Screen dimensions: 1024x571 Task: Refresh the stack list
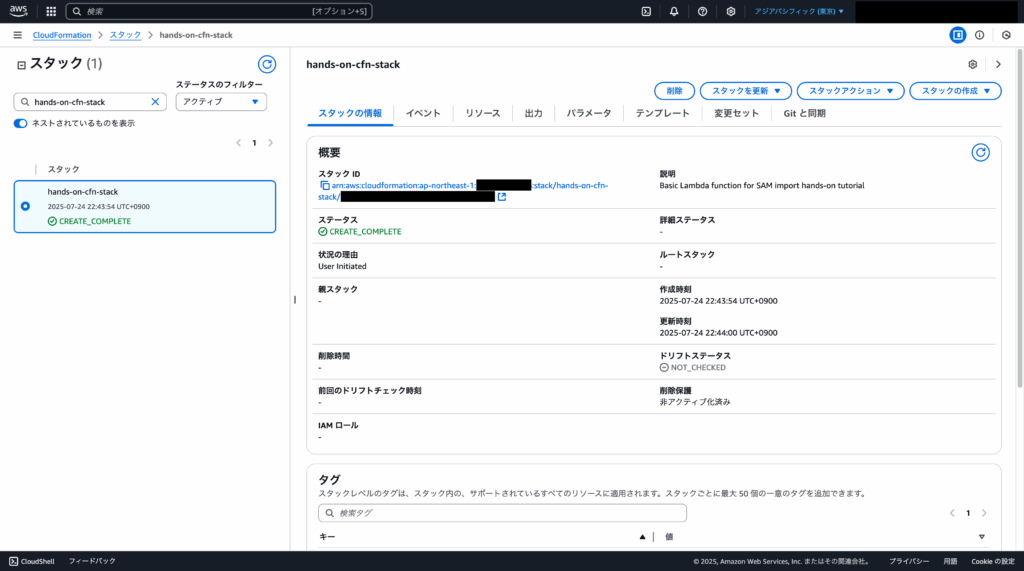tap(266, 64)
